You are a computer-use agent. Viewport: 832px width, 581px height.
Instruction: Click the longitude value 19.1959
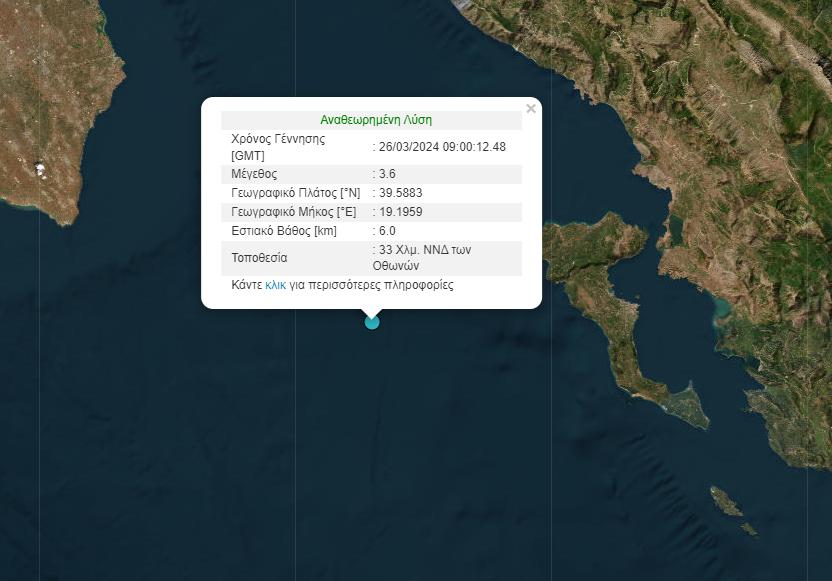[x=398, y=212]
